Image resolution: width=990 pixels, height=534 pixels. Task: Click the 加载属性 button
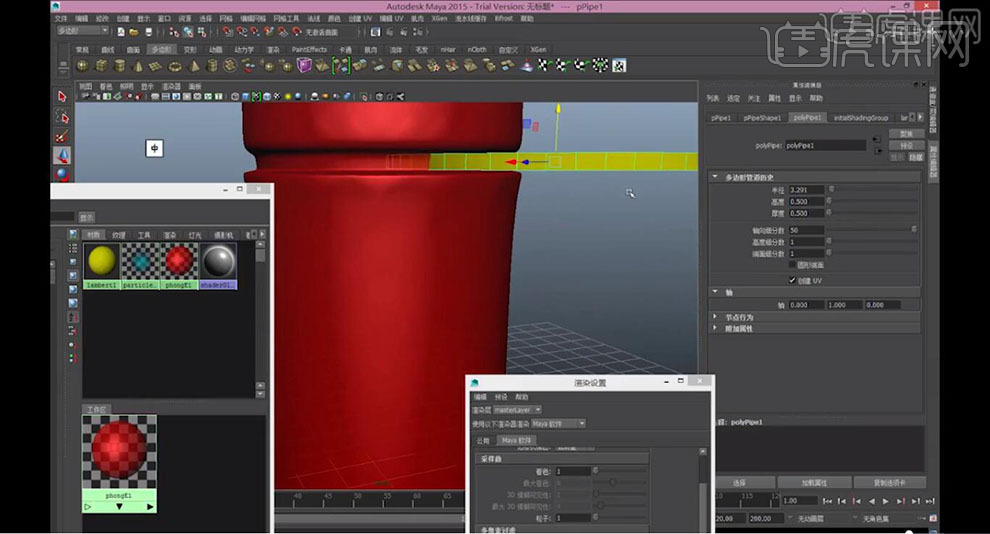click(814, 482)
